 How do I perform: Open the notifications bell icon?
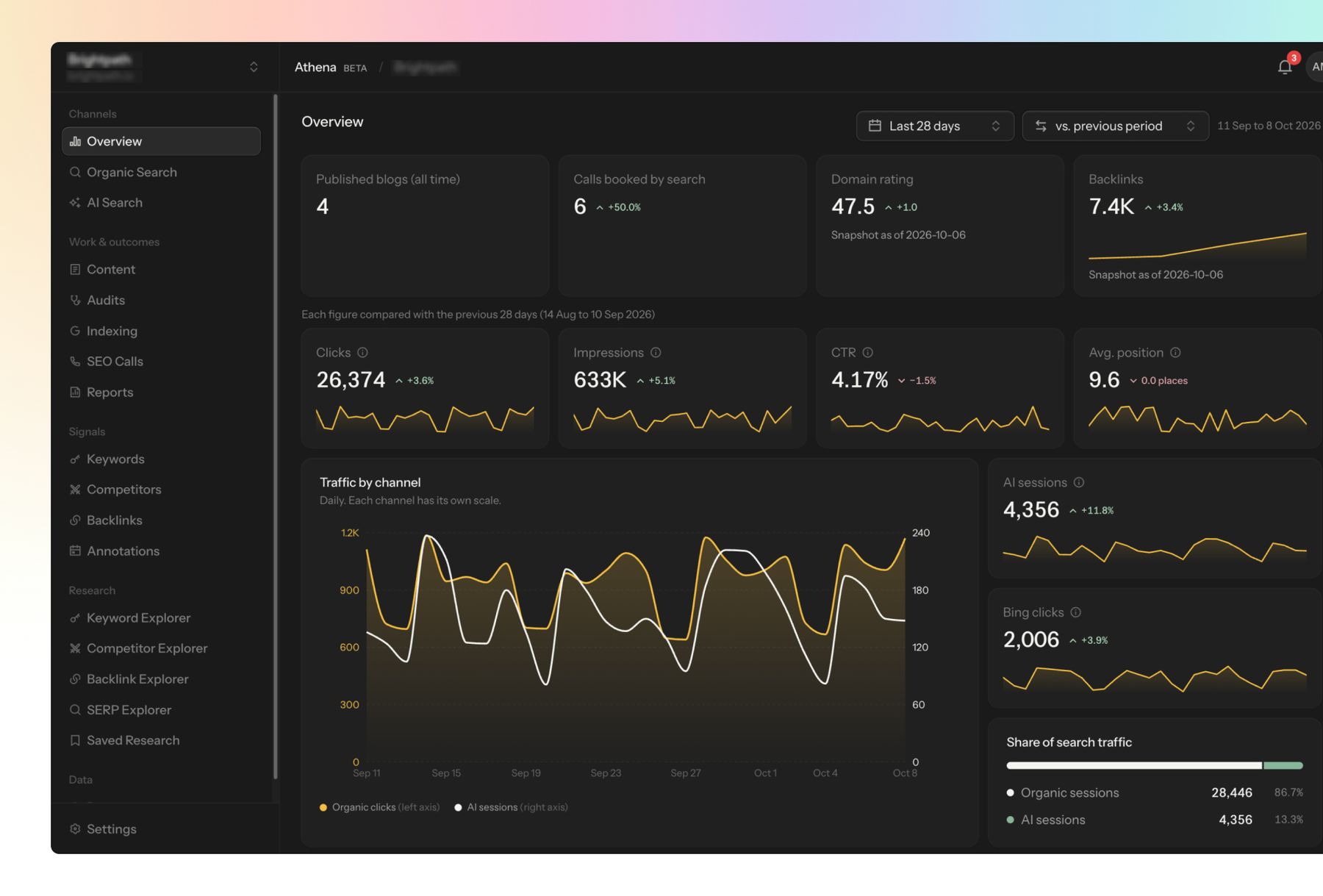(x=1284, y=67)
